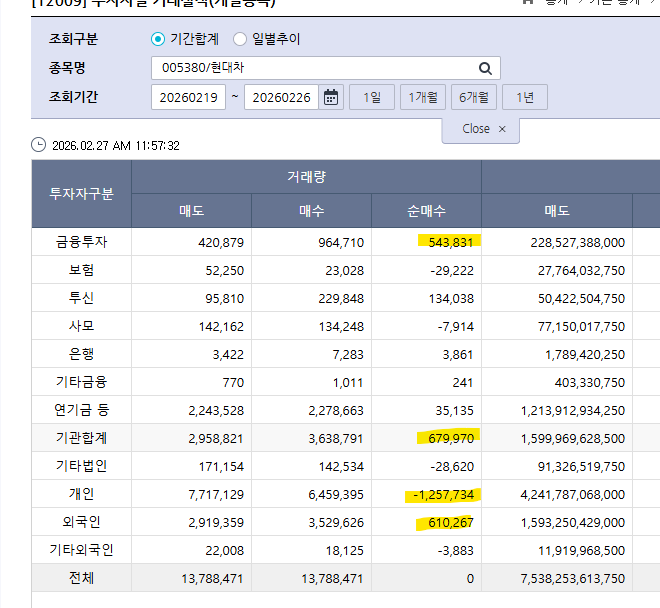Image resolution: width=660 pixels, height=608 pixels.
Task: Click the search magnifier icon in 종목명 field
Action: tap(485, 69)
